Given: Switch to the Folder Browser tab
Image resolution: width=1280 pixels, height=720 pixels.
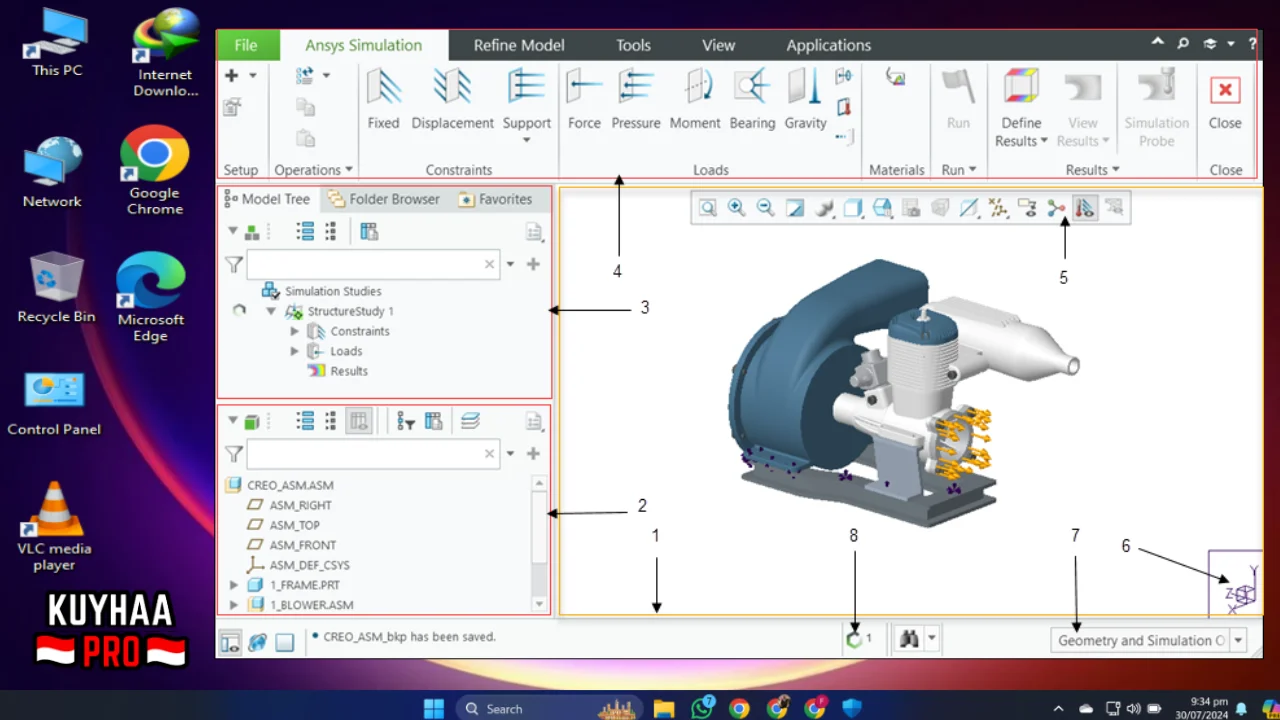Looking at the screenshot, I should 384,199.
